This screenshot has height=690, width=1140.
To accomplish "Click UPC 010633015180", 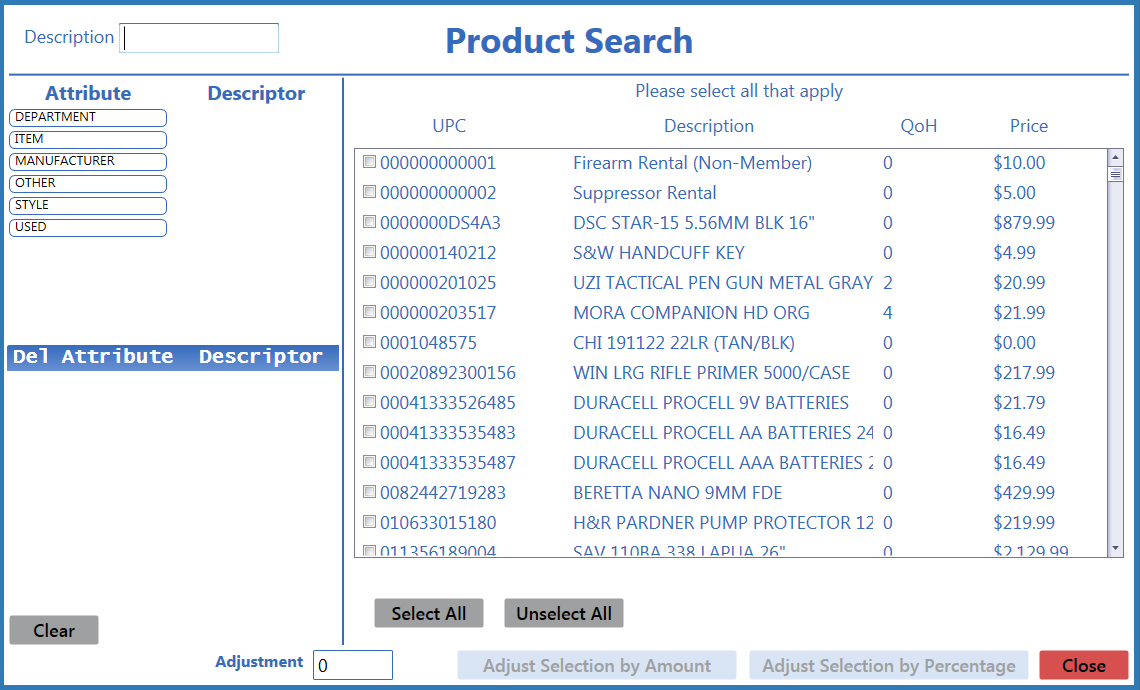I will [x=438, y=523].
